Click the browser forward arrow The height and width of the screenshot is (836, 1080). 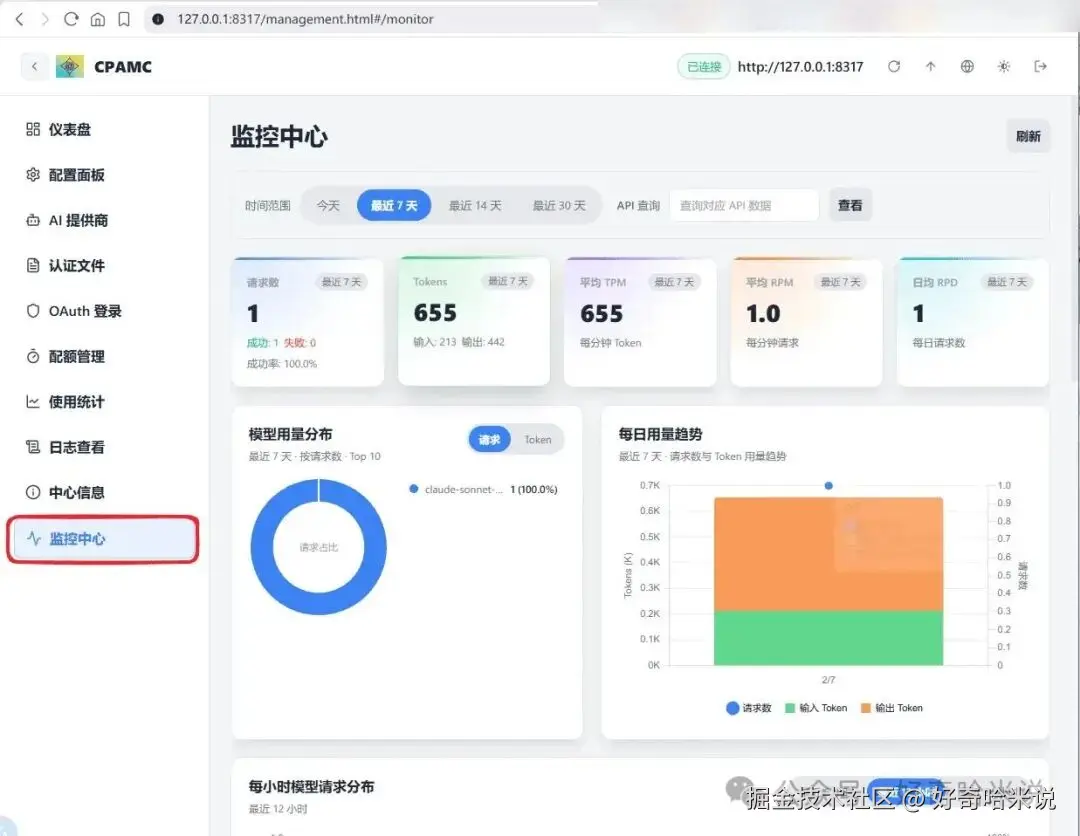point(45,19)
